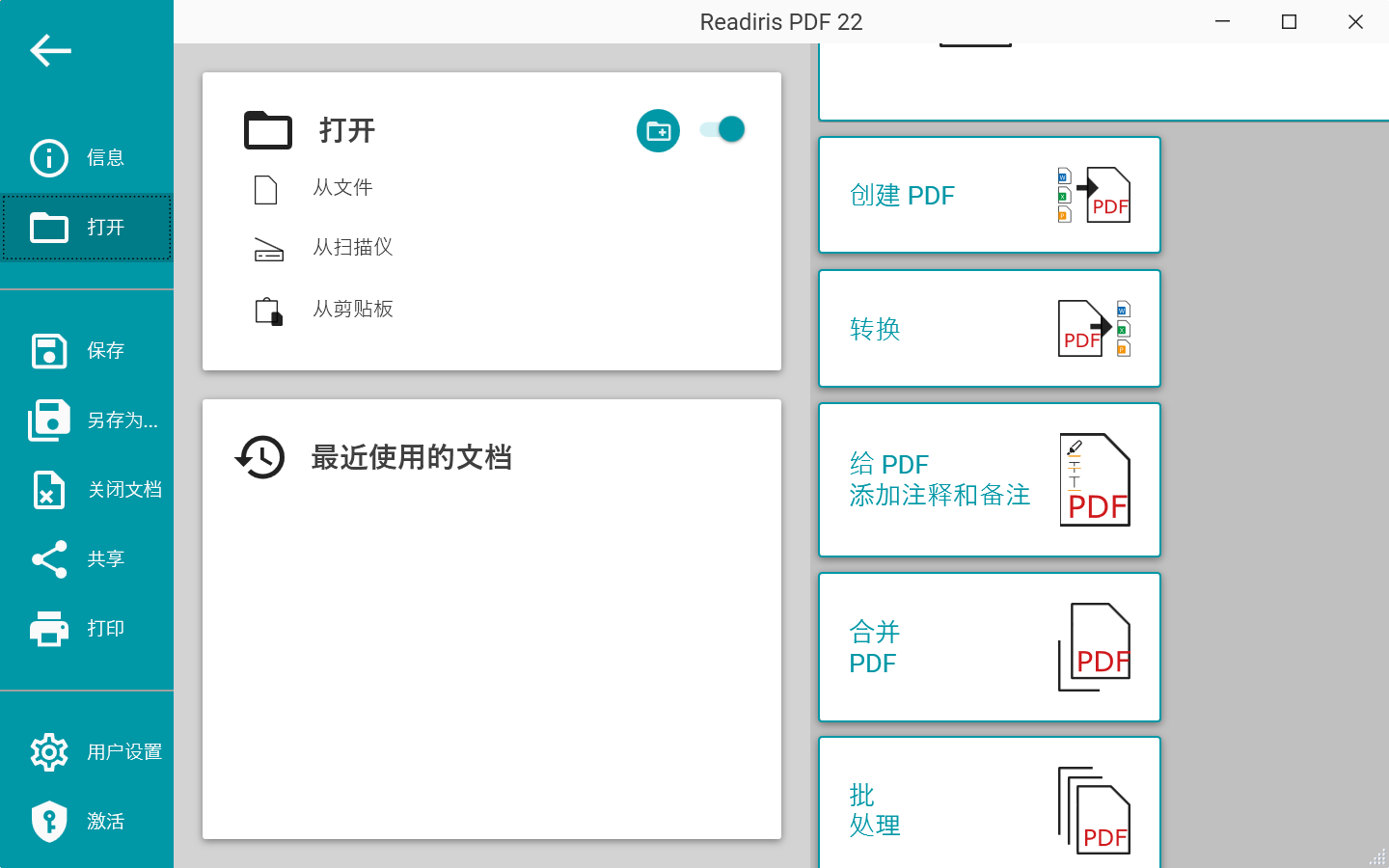Select 打印 in the sidebar
This screenshot has width=1389, height=868.
87,629
